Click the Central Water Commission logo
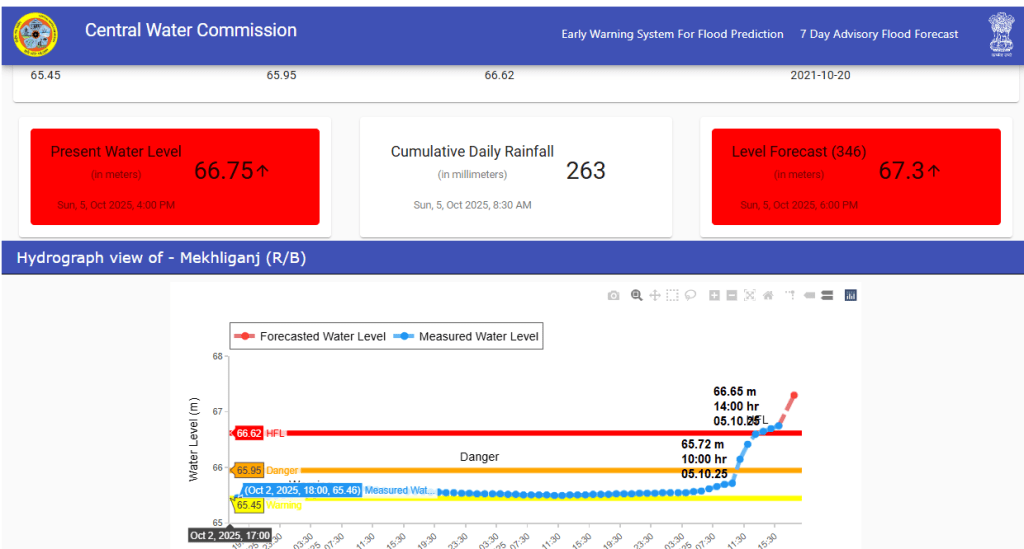Viewport: 1024px width, 549px height. point(36,35)
